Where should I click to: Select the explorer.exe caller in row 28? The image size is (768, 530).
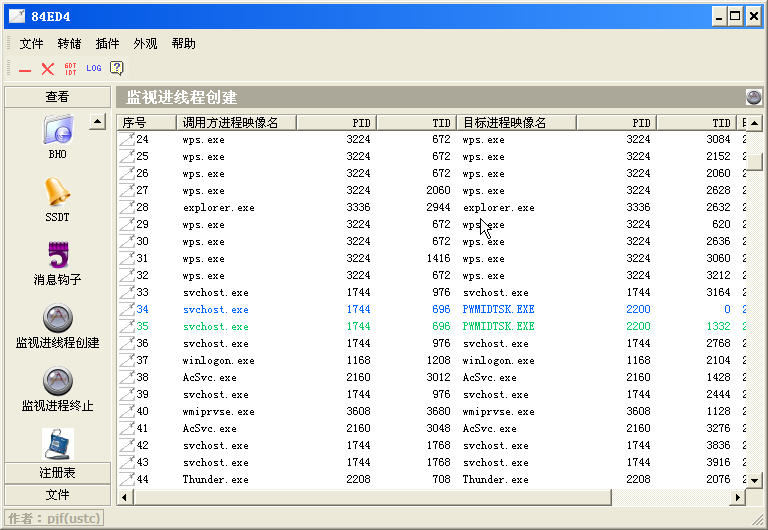click(x=219, y=208)
